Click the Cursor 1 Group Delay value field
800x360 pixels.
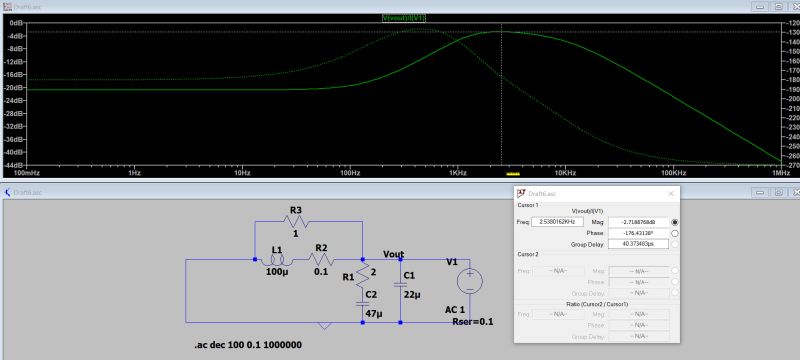638,245
